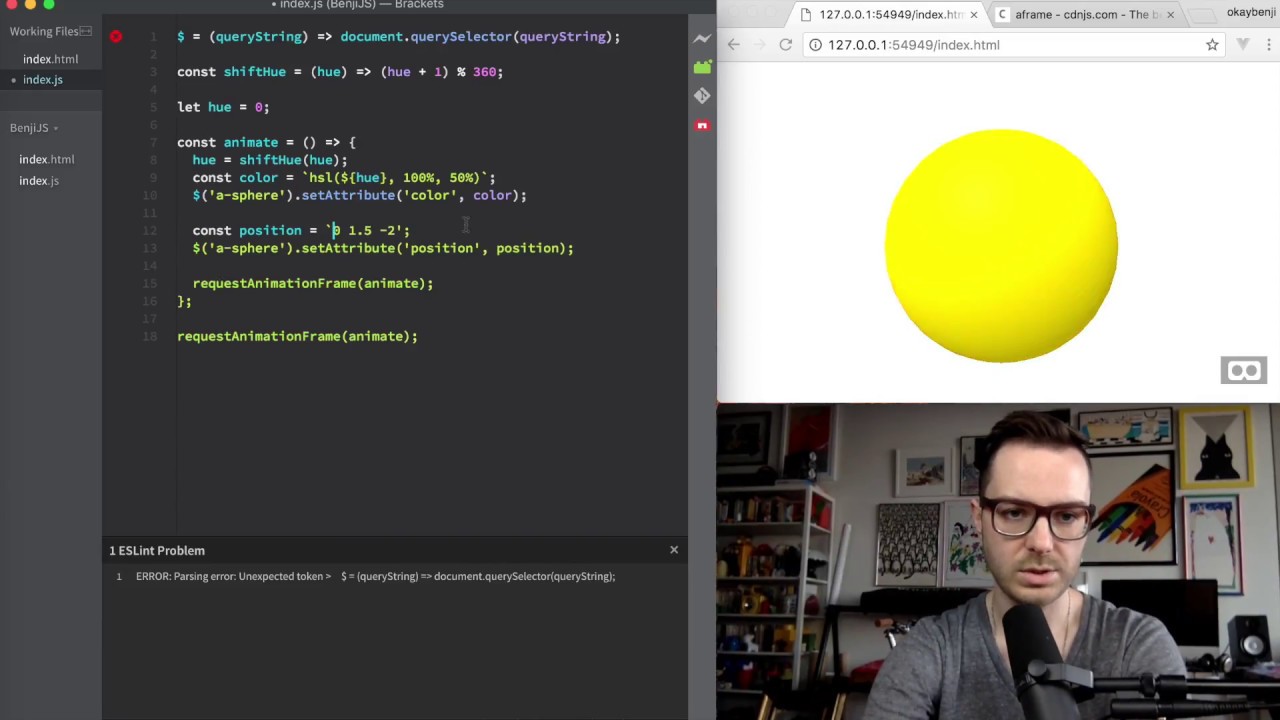
Task: Click the '360' value on line 3
Action: point(484,72)
